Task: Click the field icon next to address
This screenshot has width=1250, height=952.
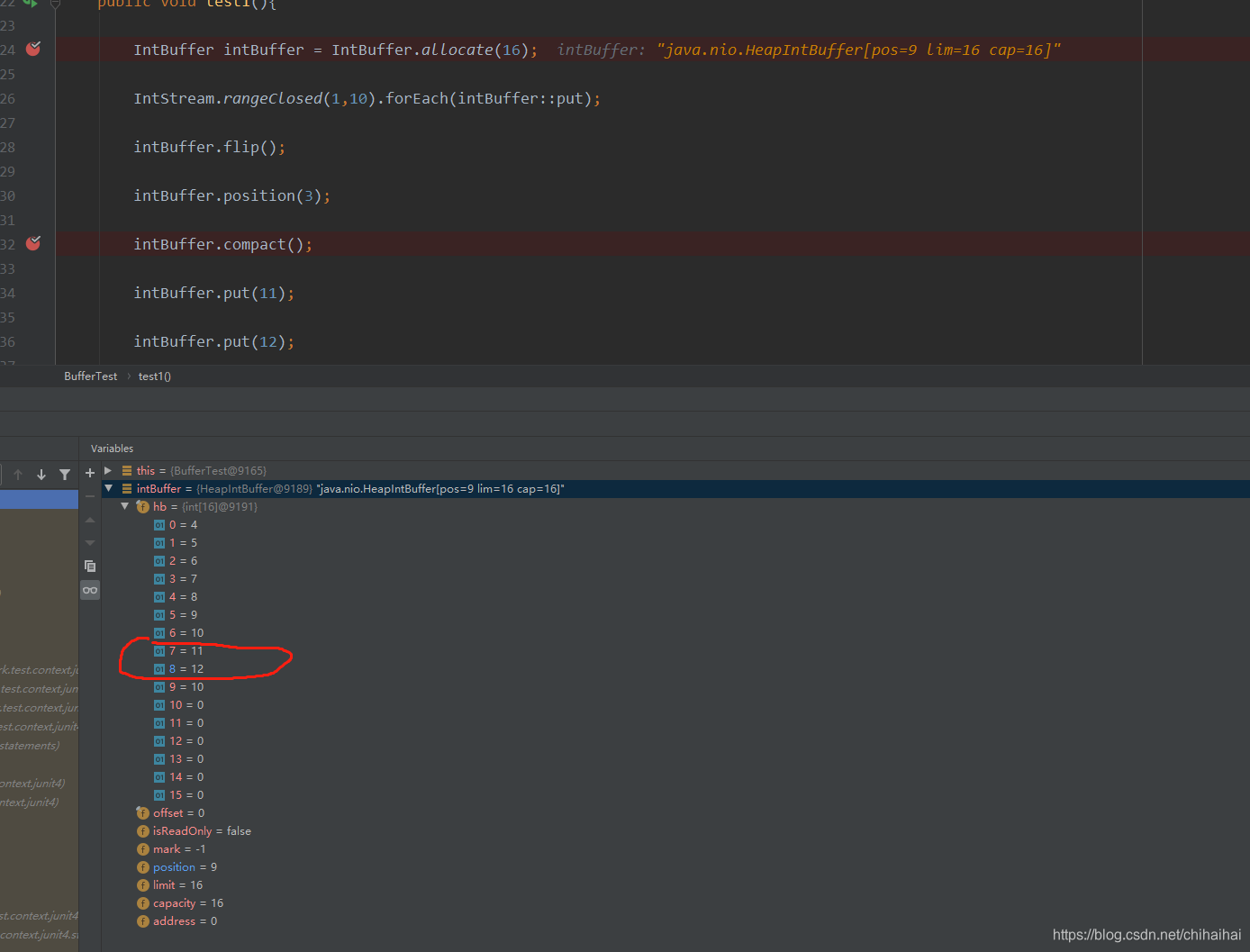Action: pyautogui.click(x=142, y=921)
